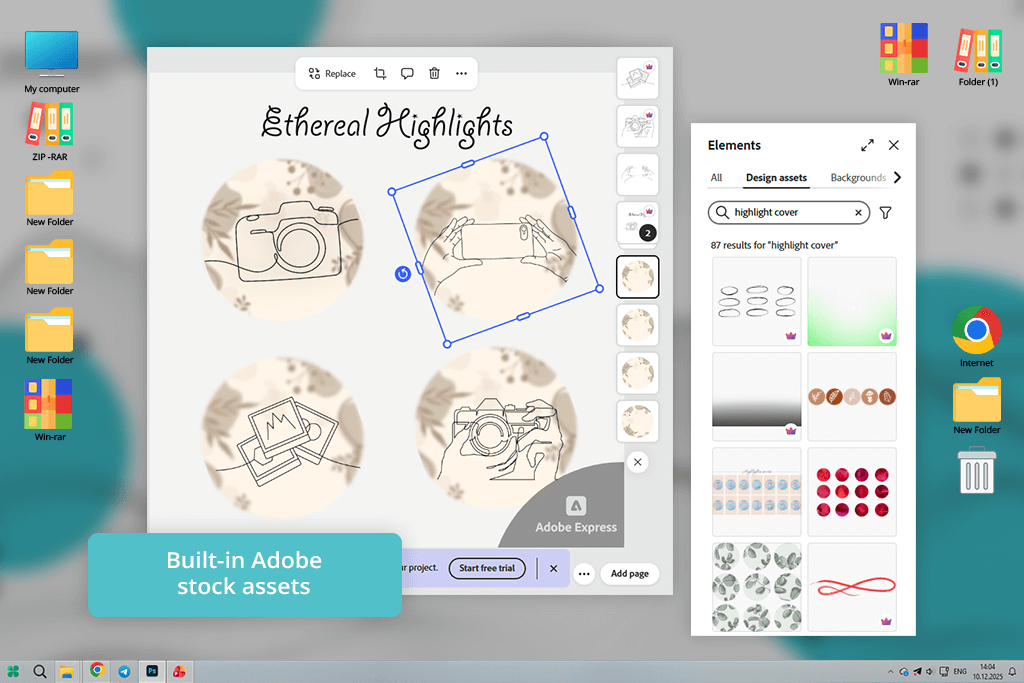Click Start free trial button
Viewport: 1024px width, 683px height.
point(487,568)
